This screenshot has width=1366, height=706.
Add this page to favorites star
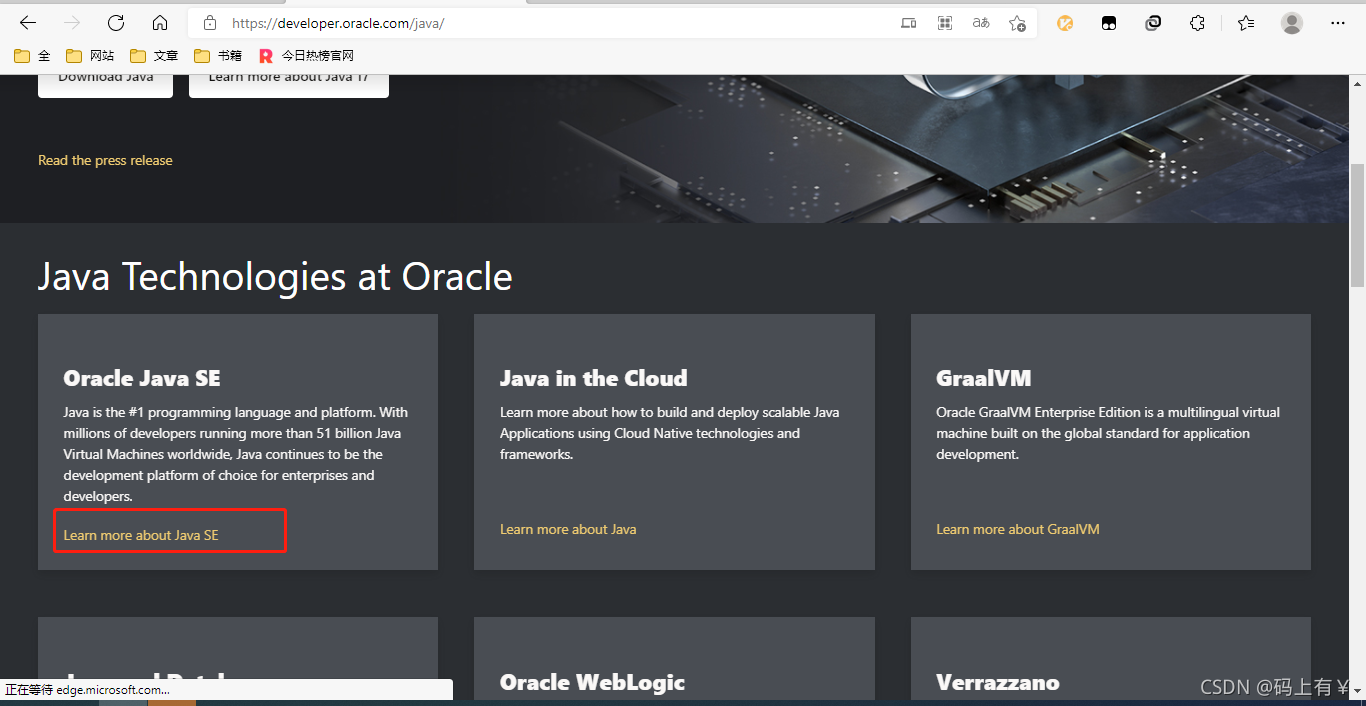(x=1017, y=23)
